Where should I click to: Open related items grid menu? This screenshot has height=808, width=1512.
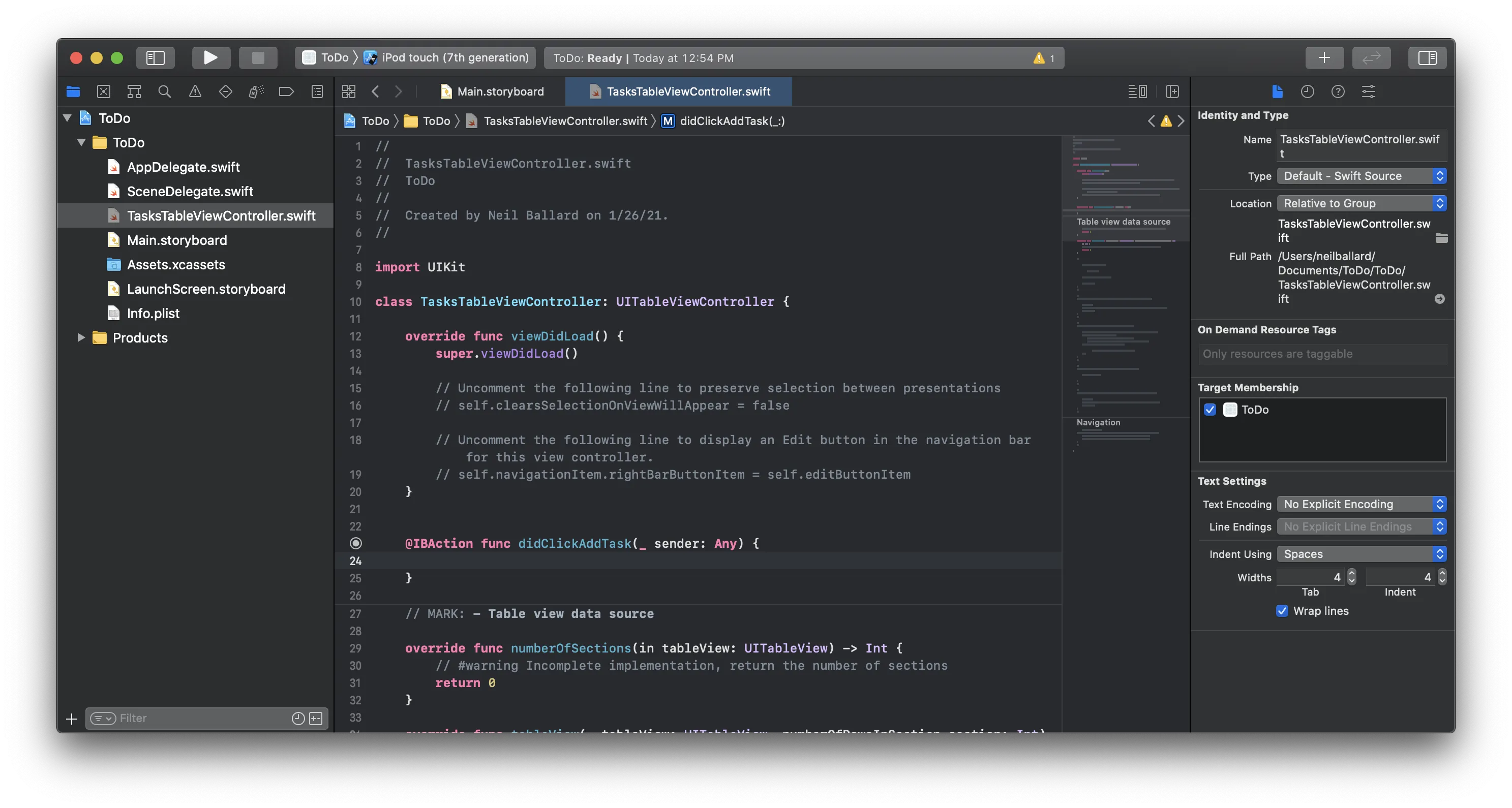349,91
